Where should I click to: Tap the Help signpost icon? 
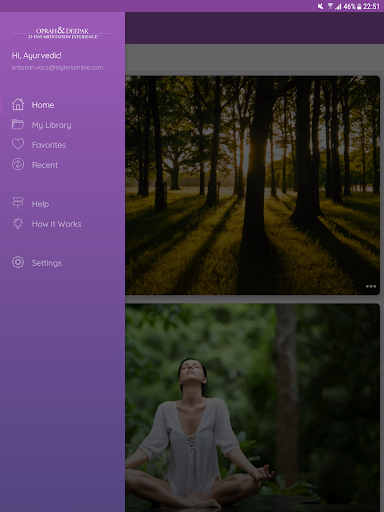[x=18, y=203]
